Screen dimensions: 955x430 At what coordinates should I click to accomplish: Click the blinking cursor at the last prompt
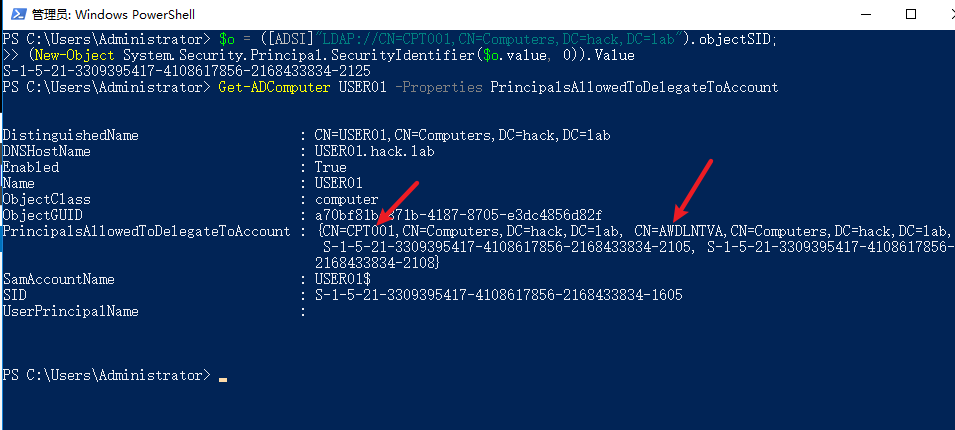223,376
